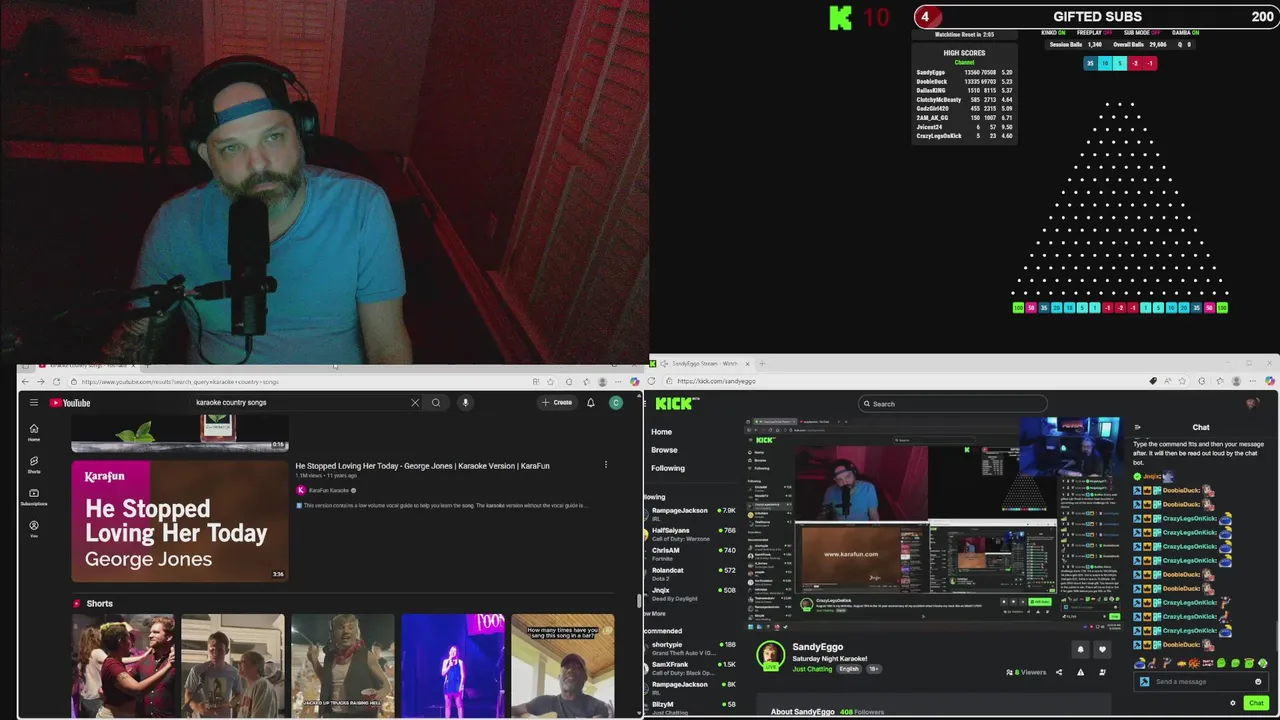The width and height of the screenshot is (1280, 720).
Task: Click the heart follow icon for SandyEggo
Action: [x=1102, y=649]
